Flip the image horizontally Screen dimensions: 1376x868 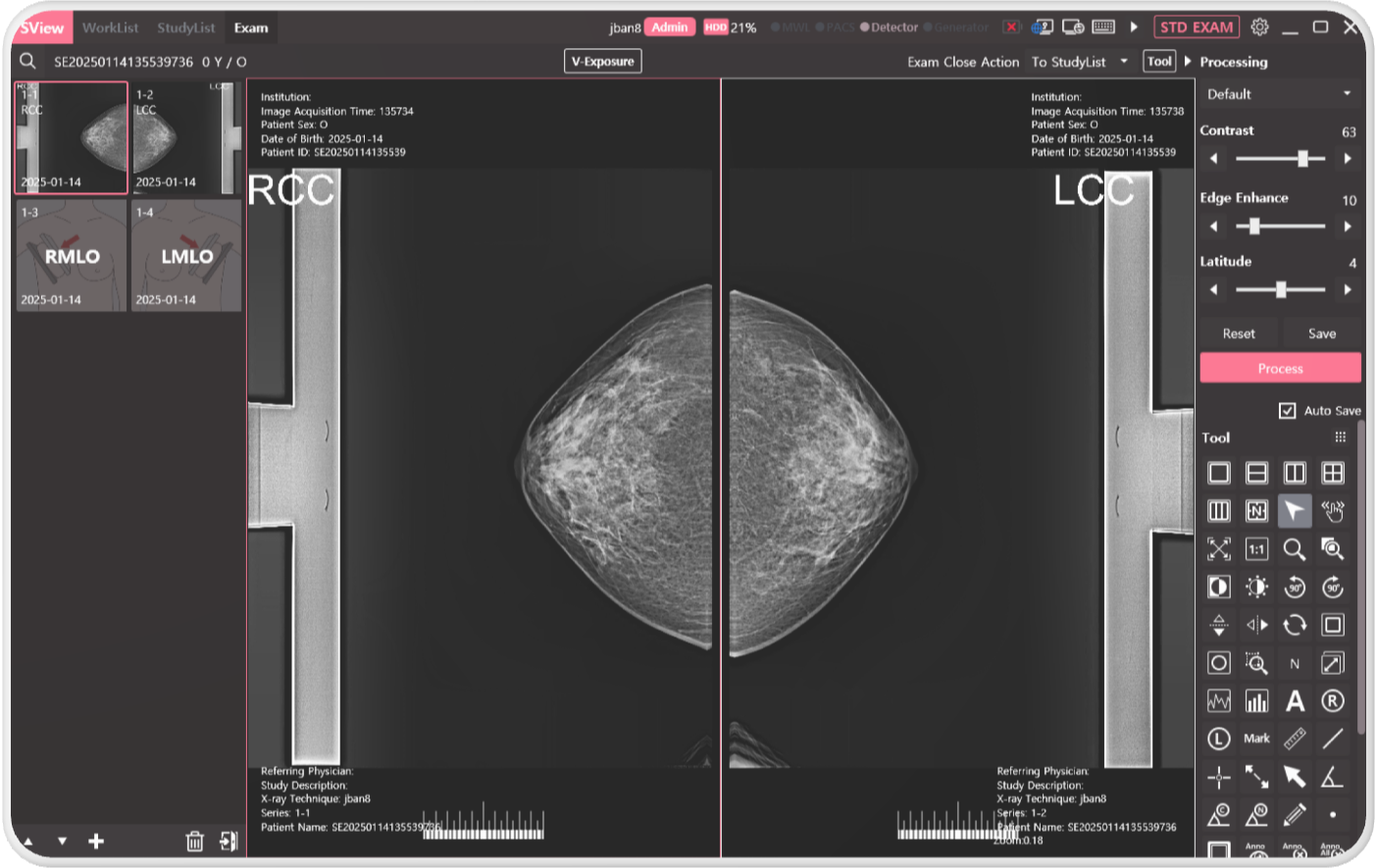[1256, 625]
